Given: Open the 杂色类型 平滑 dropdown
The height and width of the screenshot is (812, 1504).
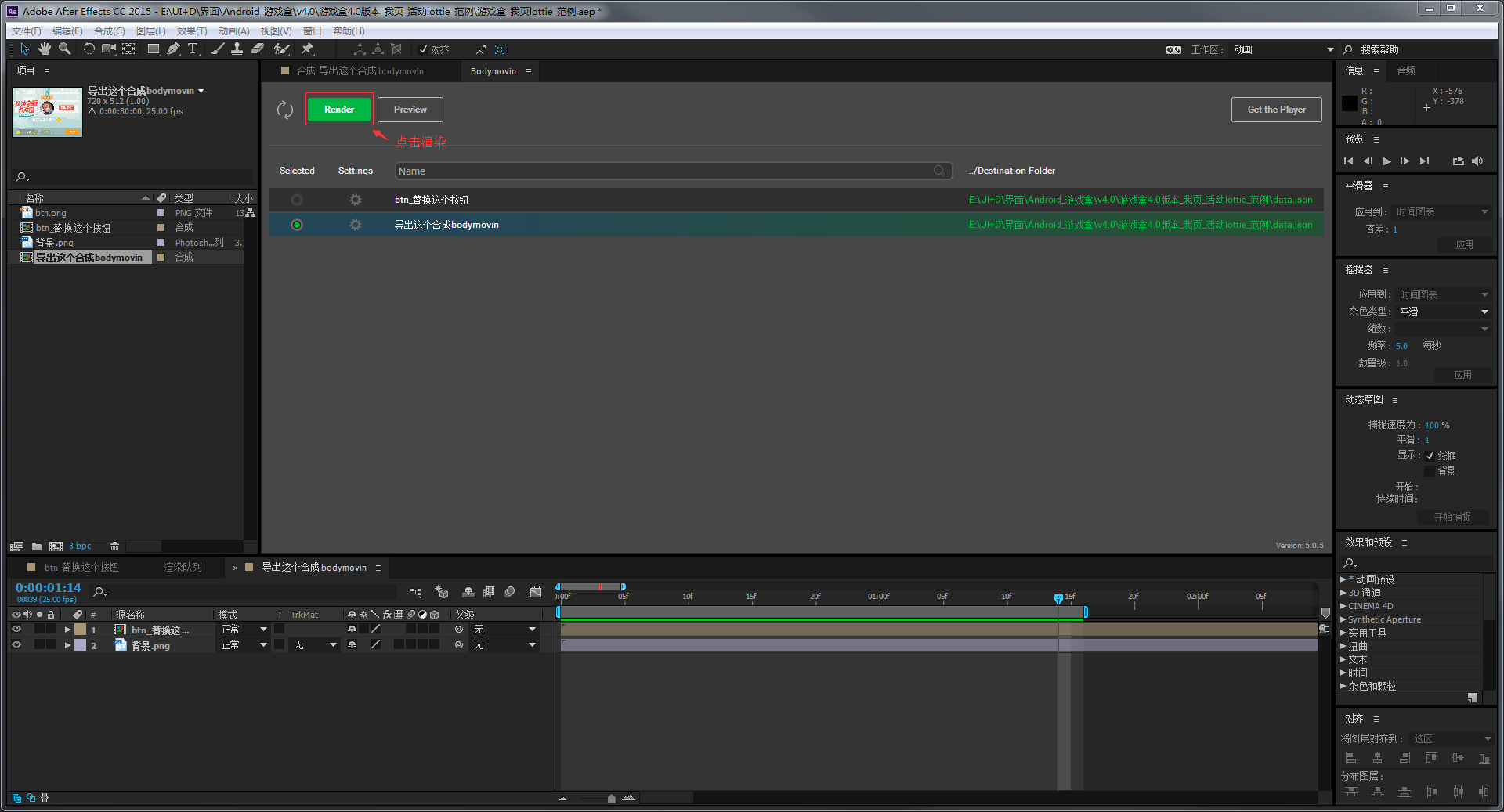Looking at the screenshot, I should click(1443, 312).
